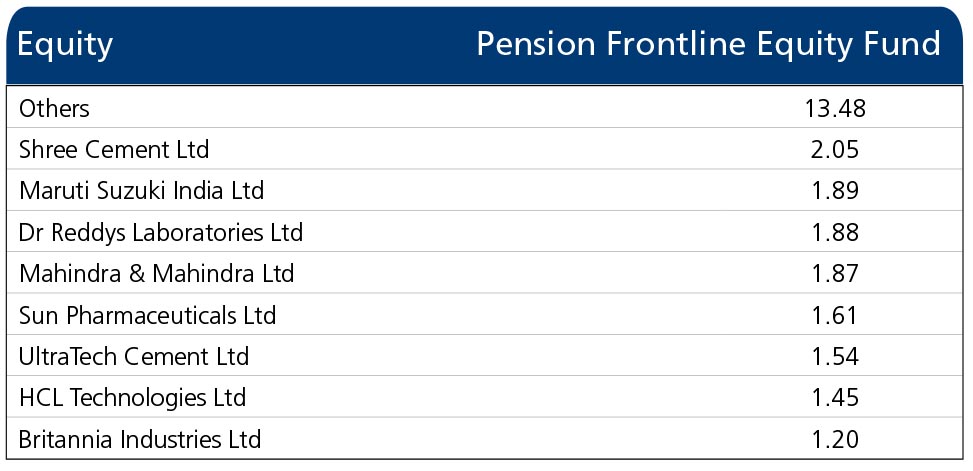Screen dimensions: 973x471
Task: Select the Equity column header
Action: click(65, 45)
